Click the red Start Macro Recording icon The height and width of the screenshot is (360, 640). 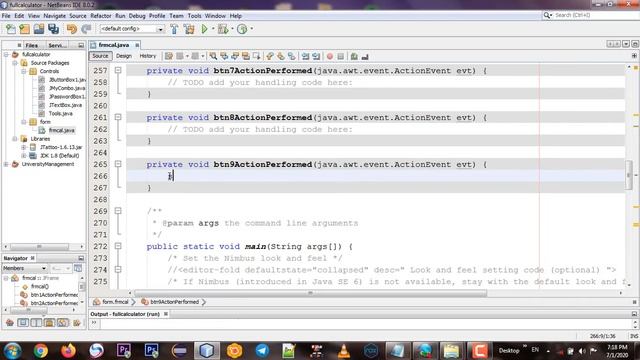330,56
